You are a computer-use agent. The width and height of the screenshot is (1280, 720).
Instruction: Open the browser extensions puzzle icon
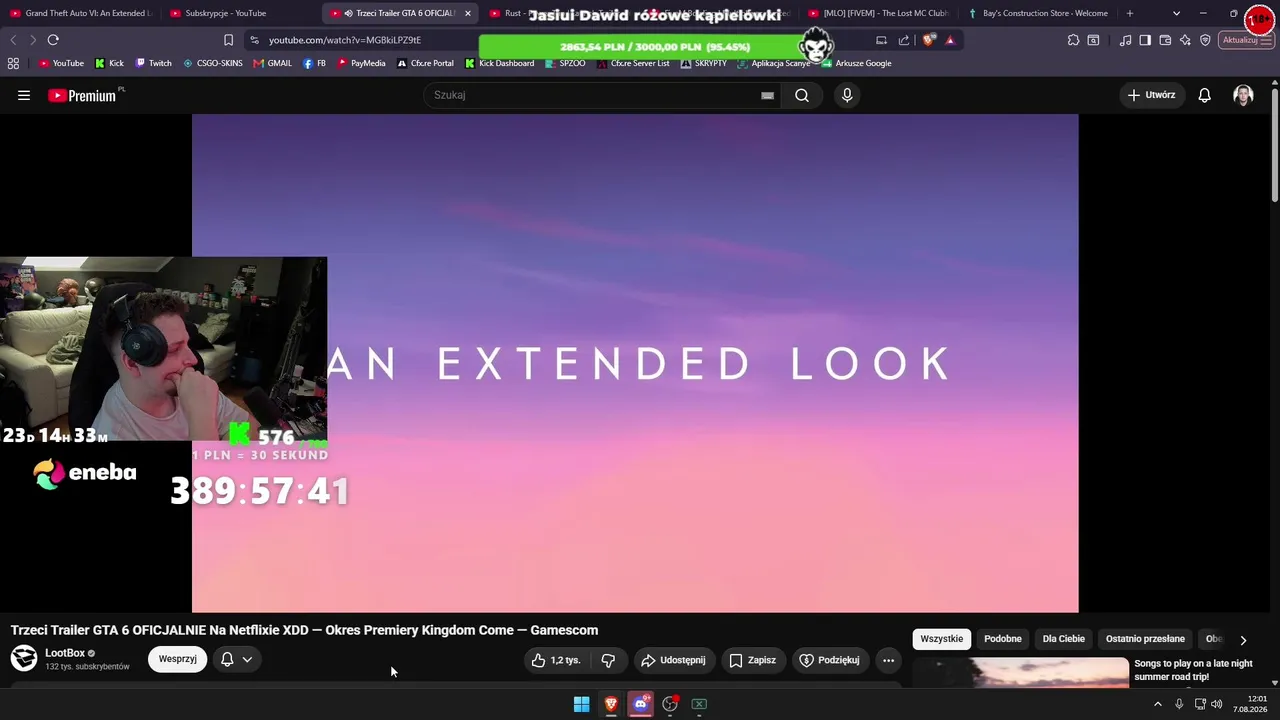click(1073, 40)
